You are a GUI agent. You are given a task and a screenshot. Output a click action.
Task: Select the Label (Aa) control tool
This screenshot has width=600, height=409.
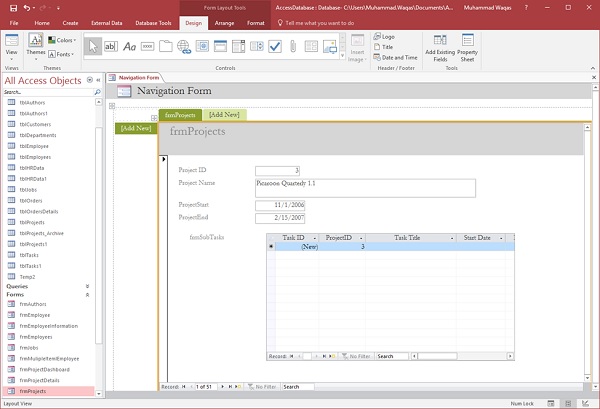click(128, 46)
